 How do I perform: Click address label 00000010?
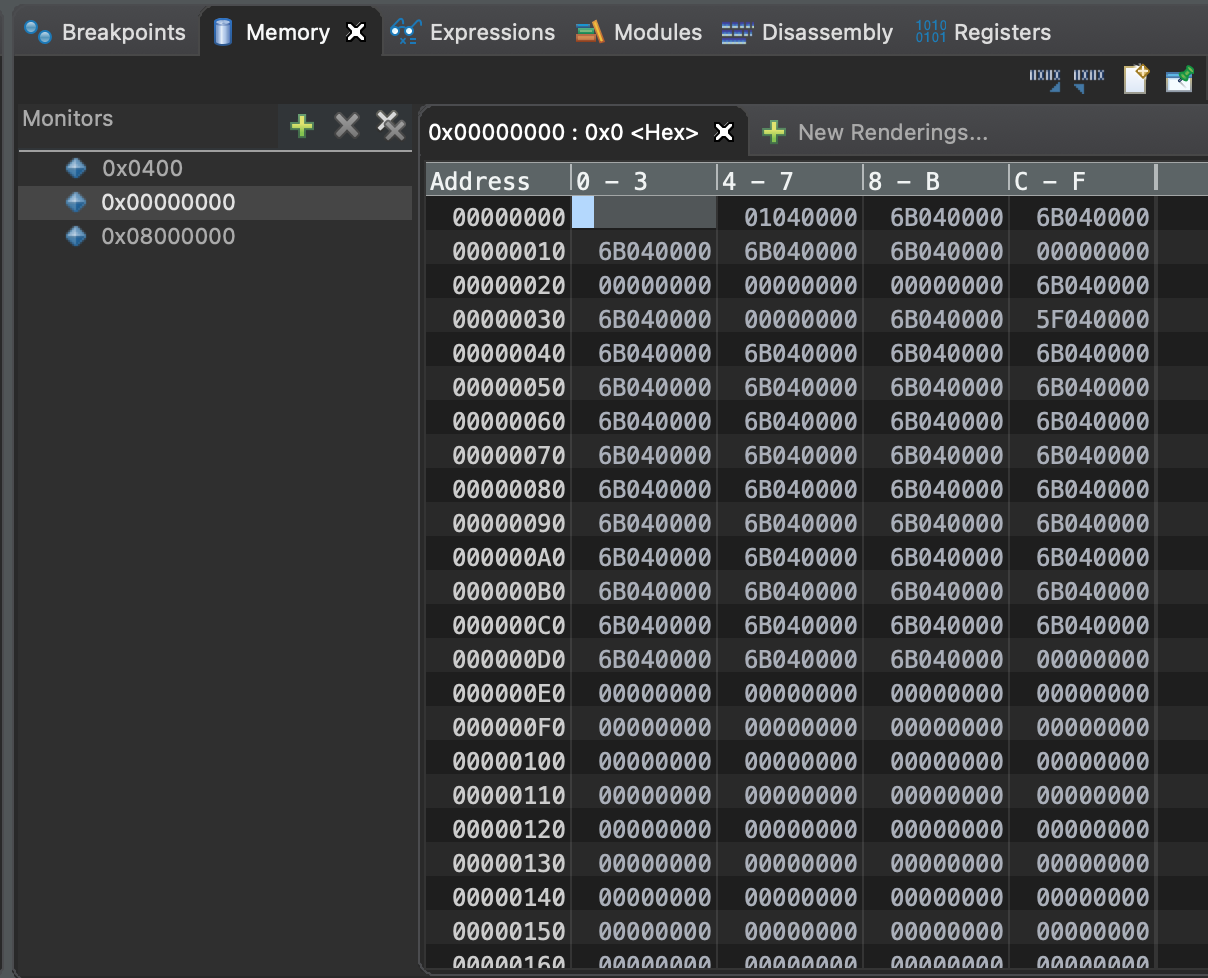point(508,251)
